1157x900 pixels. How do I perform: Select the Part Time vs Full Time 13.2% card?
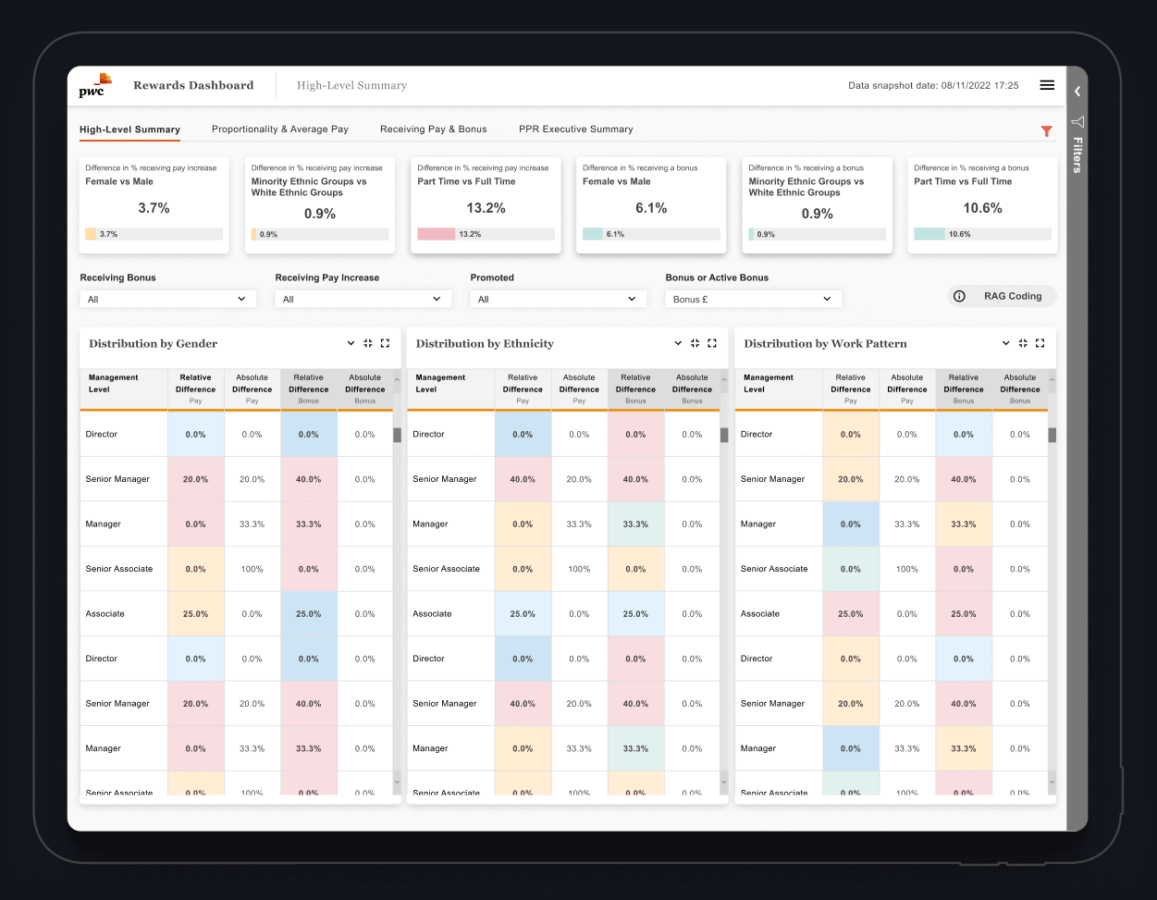(x=485, y=204)
